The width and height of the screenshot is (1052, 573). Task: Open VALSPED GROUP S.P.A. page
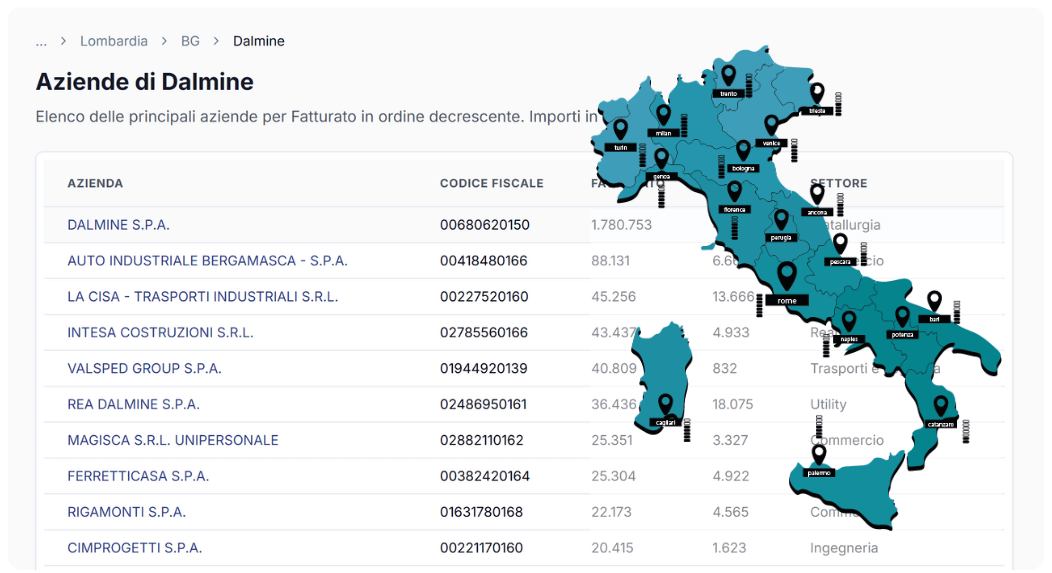point(144,368)
